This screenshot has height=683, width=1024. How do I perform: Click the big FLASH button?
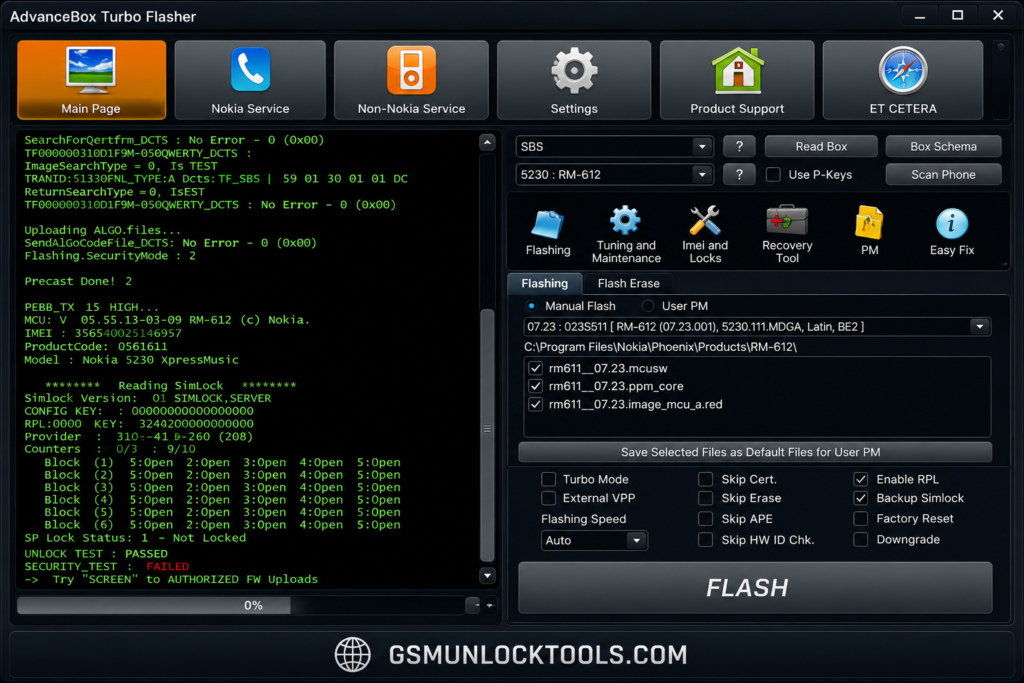tap(755, 588)
